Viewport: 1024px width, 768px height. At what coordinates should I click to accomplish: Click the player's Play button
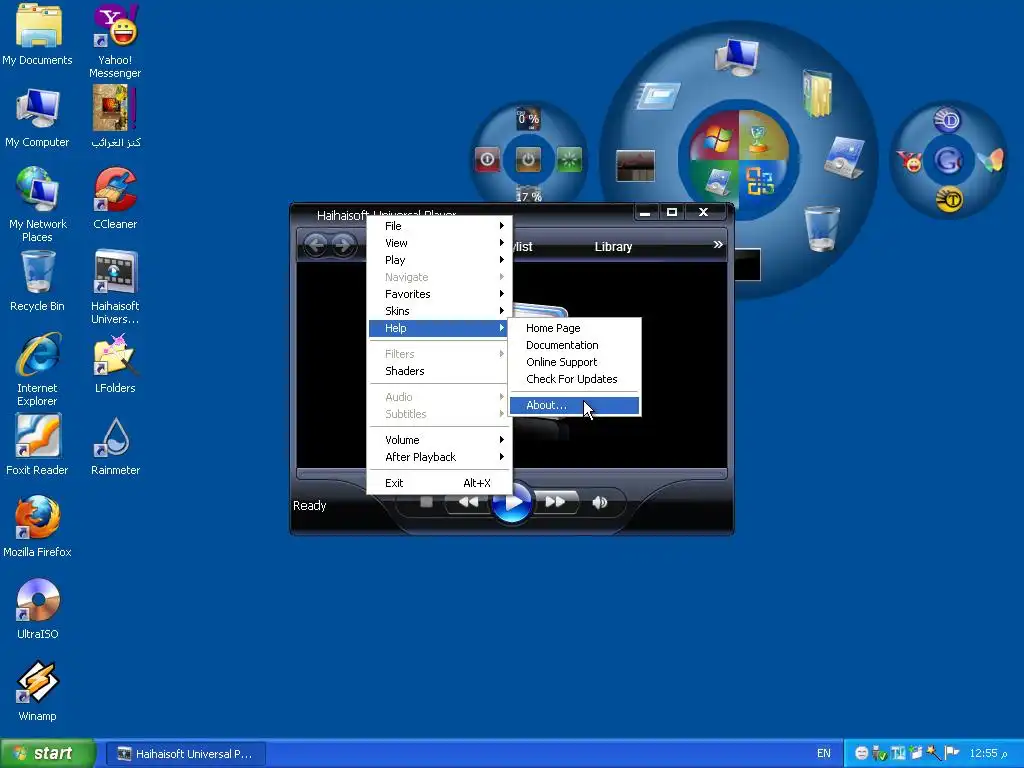tap(512, 502)
